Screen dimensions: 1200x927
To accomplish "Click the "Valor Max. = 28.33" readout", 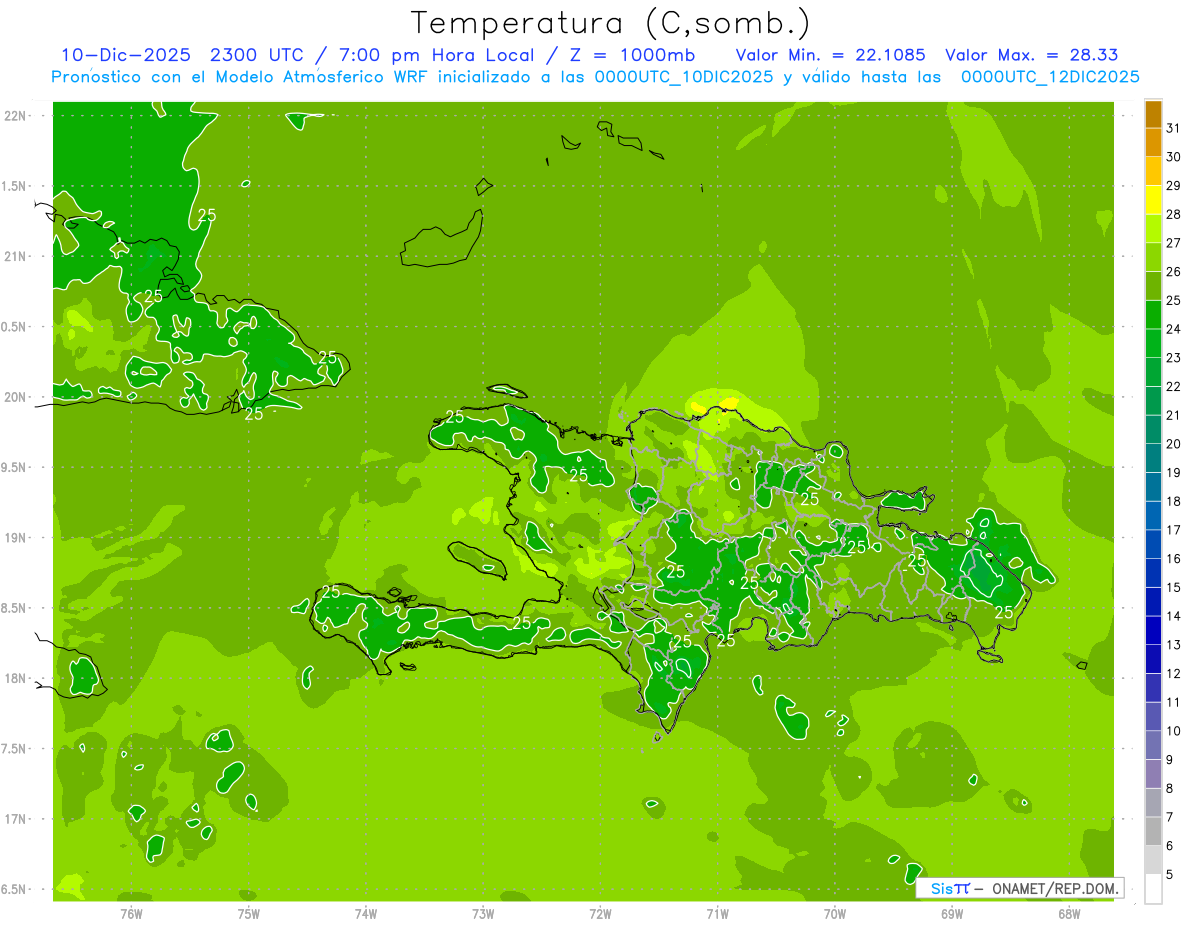I will tap(1032, 55).
